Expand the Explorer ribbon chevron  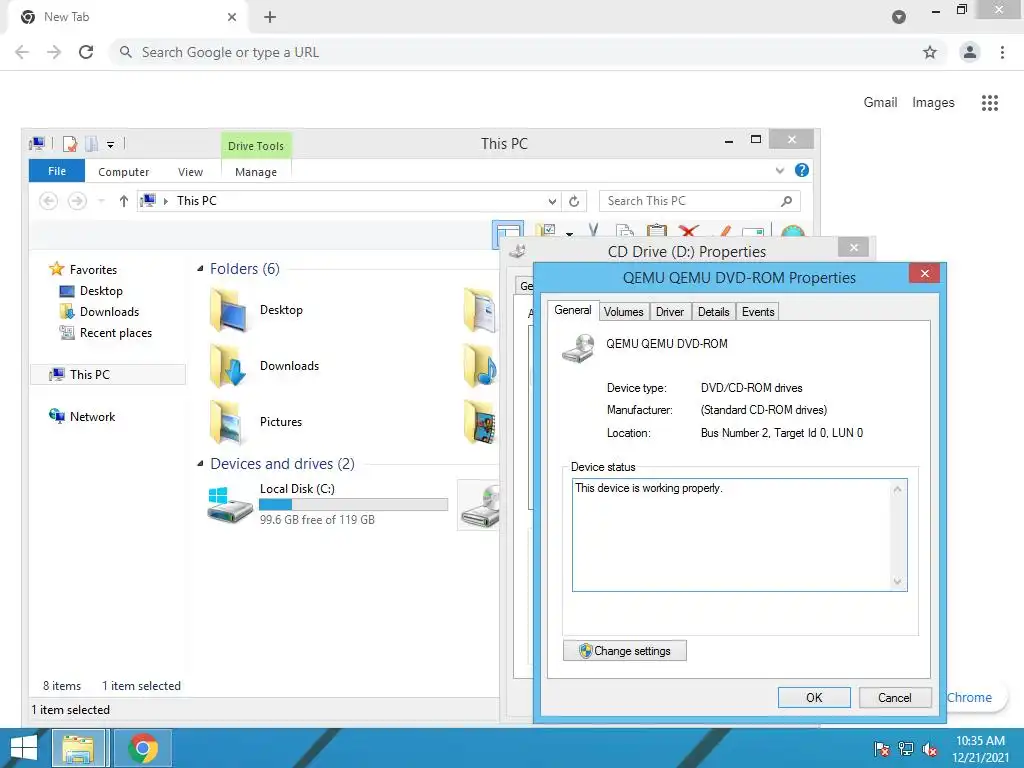[780, 170]
